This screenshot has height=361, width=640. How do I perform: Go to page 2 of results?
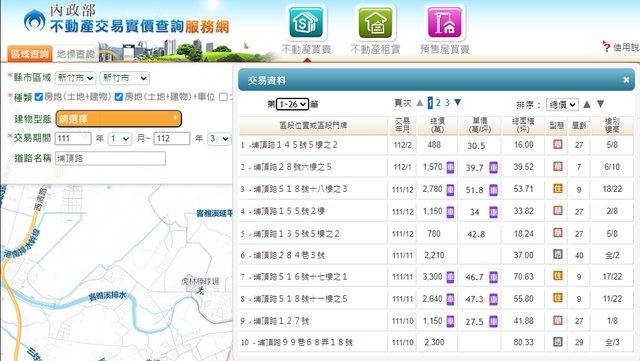coord(438,103)
